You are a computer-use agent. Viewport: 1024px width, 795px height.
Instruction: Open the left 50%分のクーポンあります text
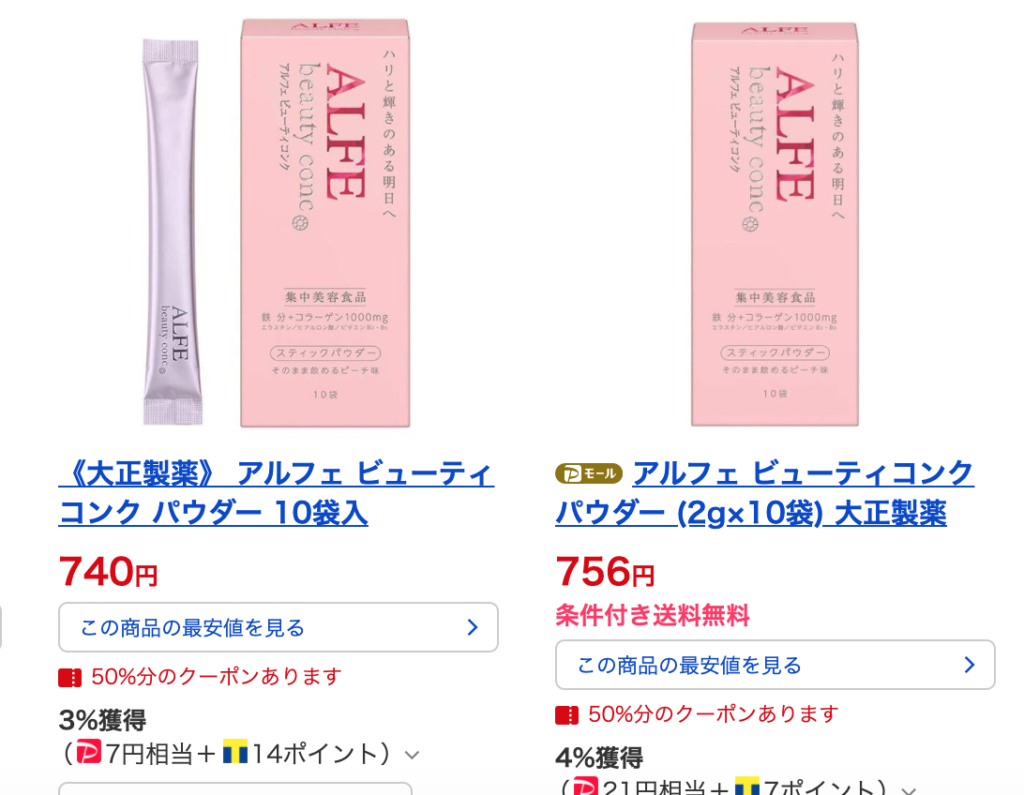[216, 677]
